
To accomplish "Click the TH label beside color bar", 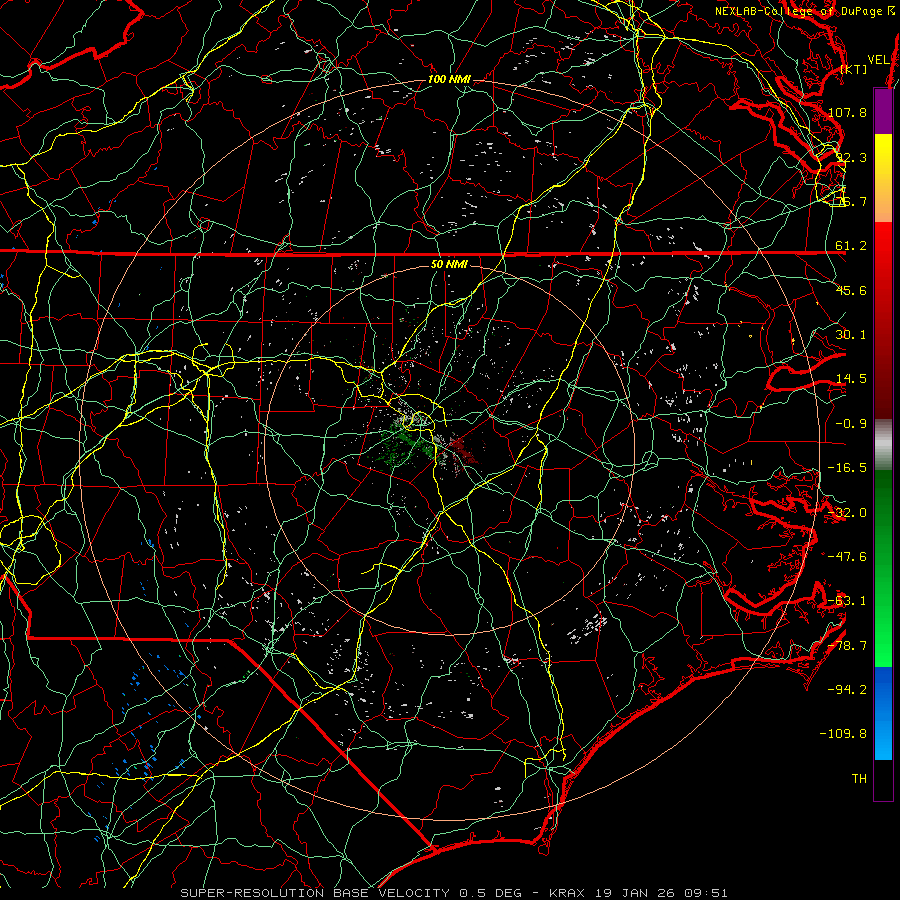I will pos(859,779).
